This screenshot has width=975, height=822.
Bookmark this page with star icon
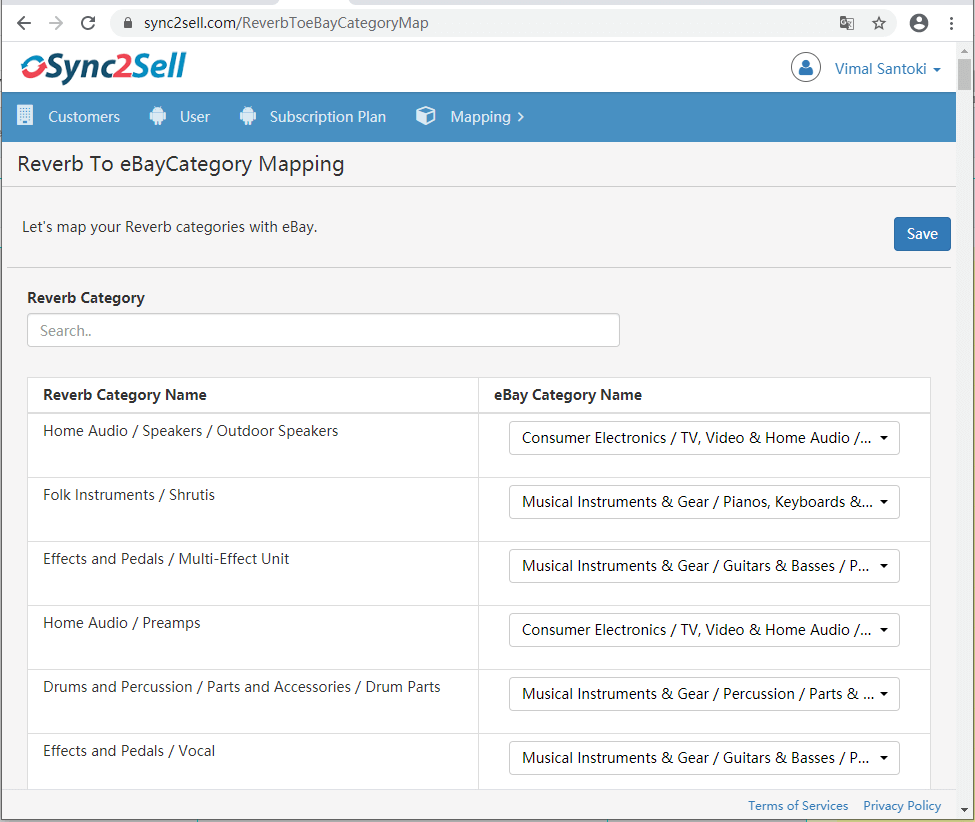[x=879, y=23]
